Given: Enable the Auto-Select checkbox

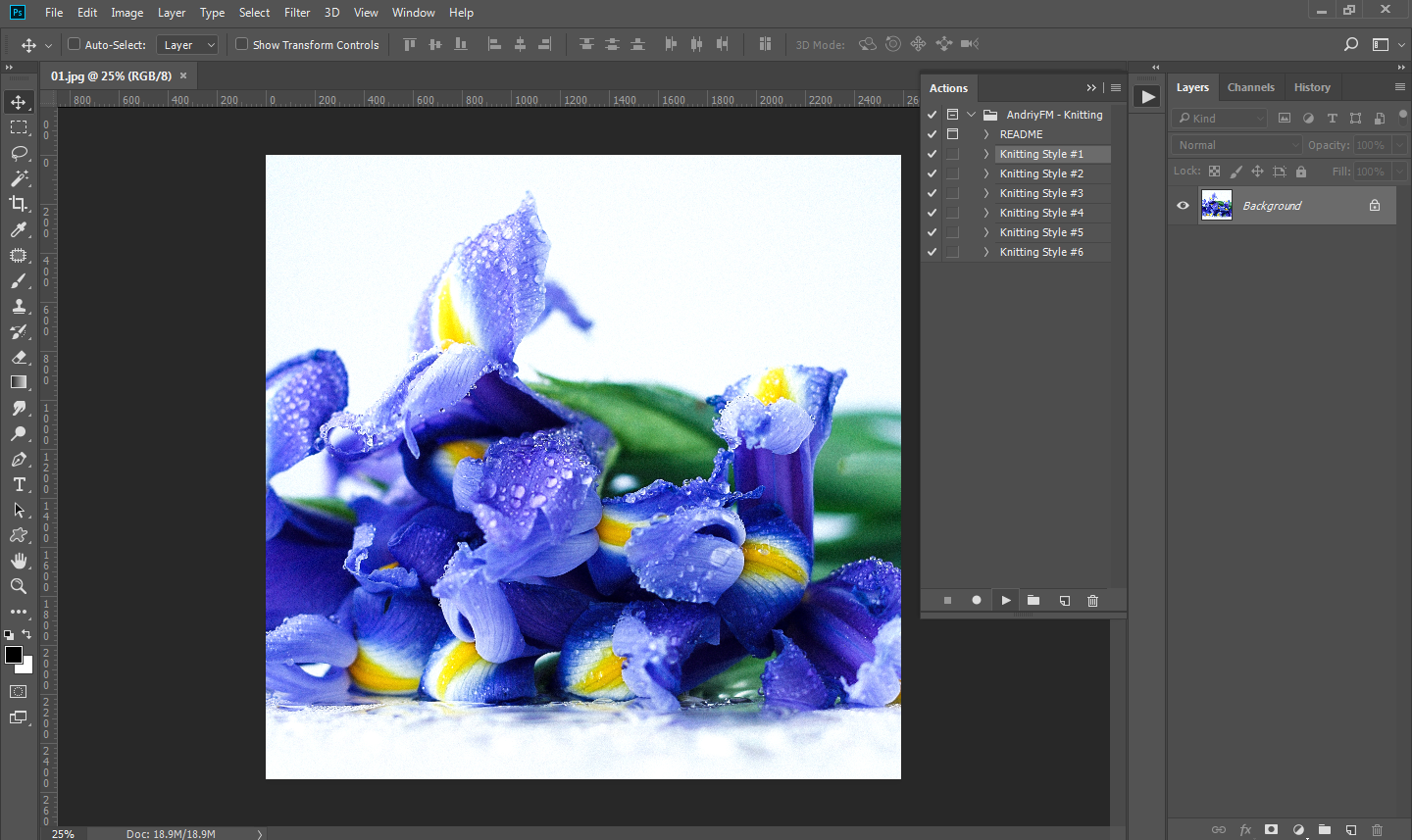Looking at the screenshot, I should pyautogui.click(x=74, y=44).
